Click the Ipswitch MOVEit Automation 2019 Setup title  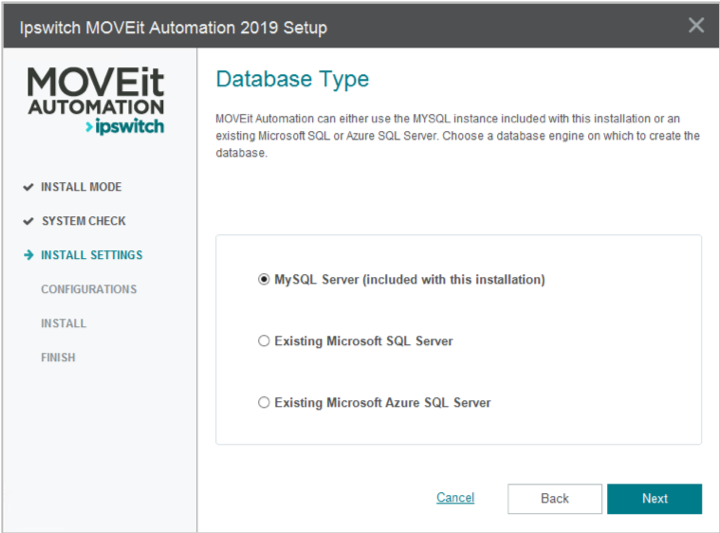(x=173, y=26)
